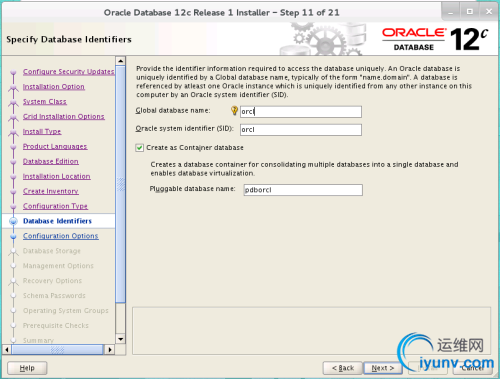Click the Oracle system identifier field
This screenshot has width=500, height=379.
click(x=301, y=130)
